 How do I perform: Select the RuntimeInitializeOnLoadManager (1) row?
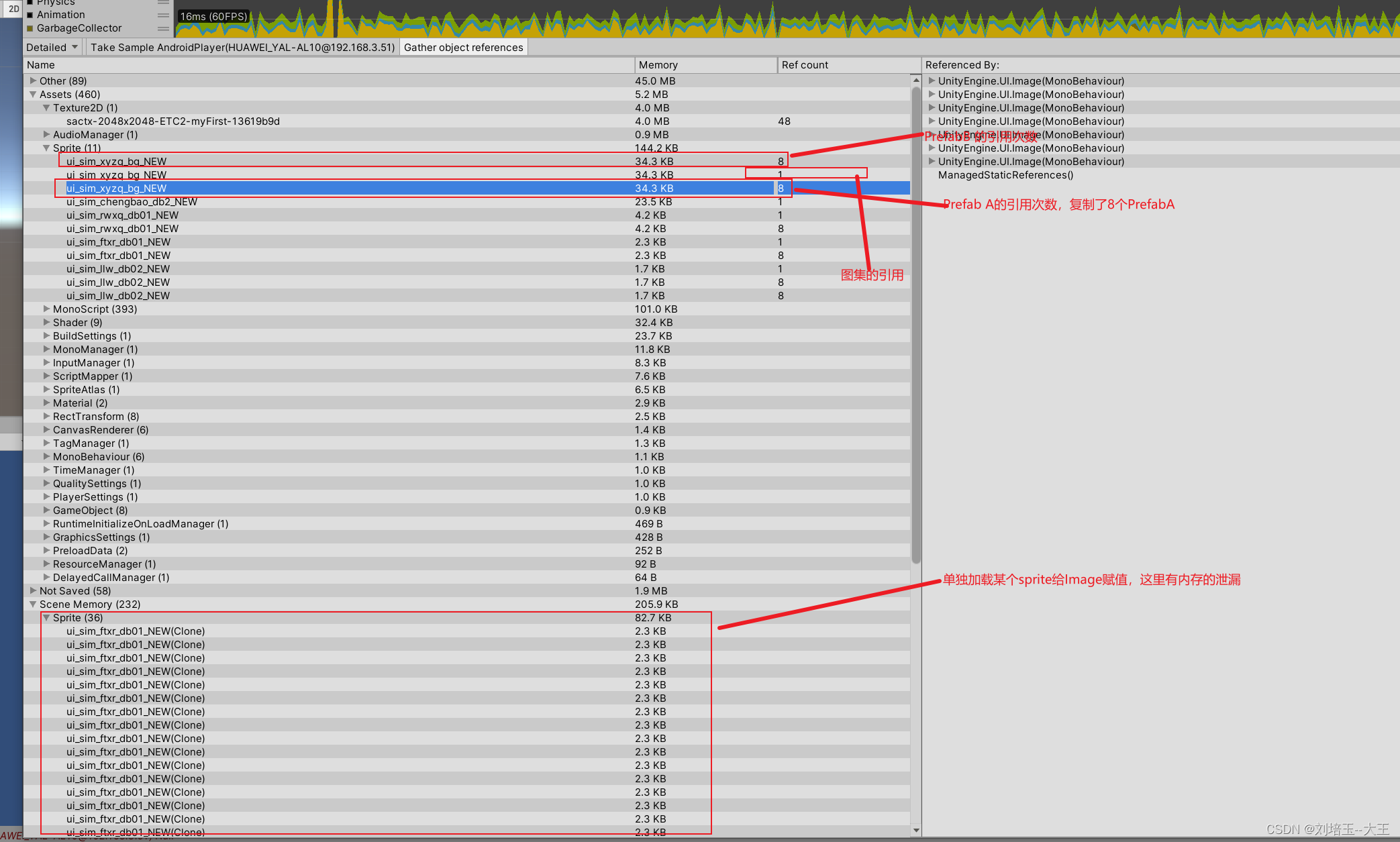click(x=466, y=524)
